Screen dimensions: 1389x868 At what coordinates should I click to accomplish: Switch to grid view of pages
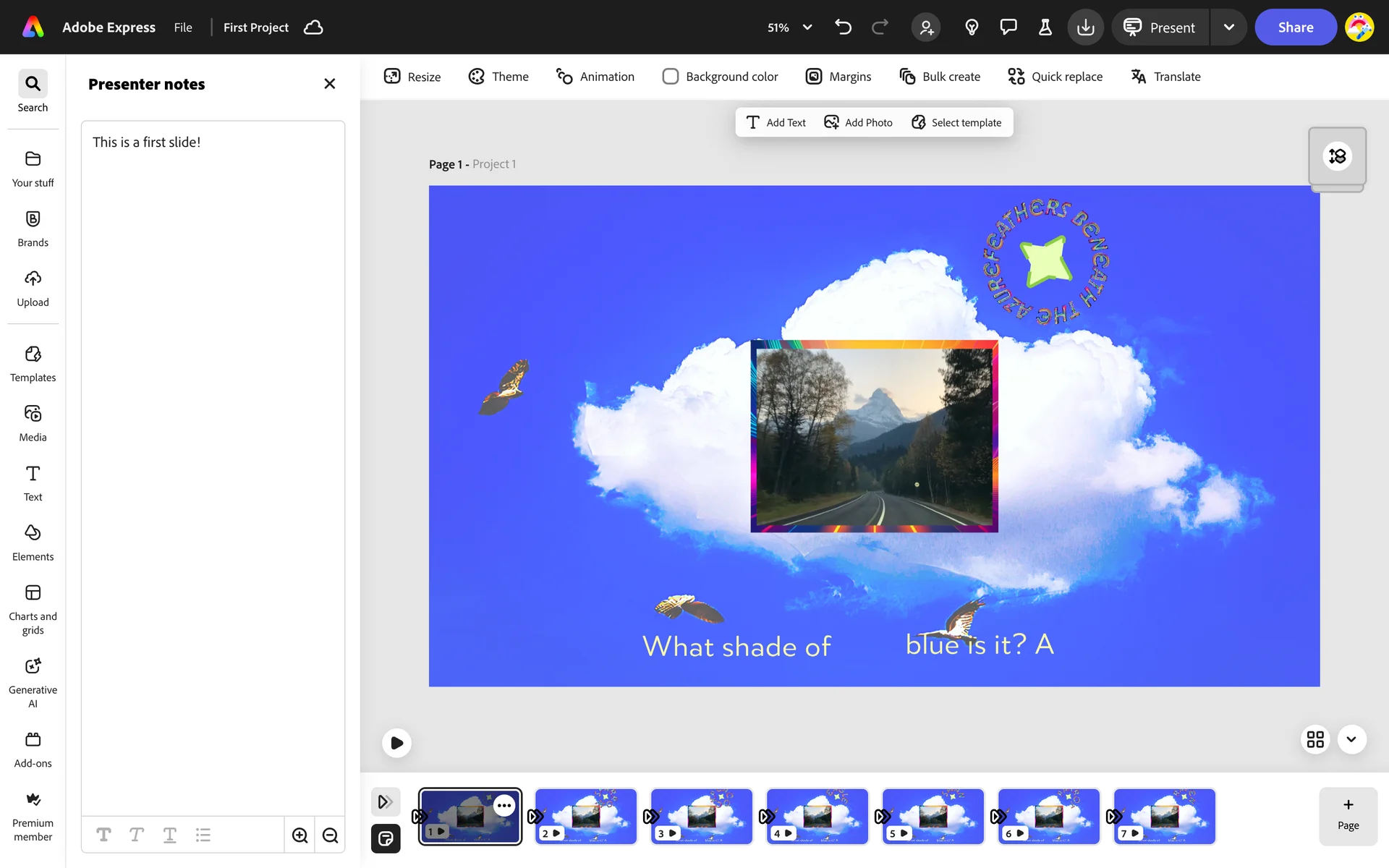point(1315,739)
